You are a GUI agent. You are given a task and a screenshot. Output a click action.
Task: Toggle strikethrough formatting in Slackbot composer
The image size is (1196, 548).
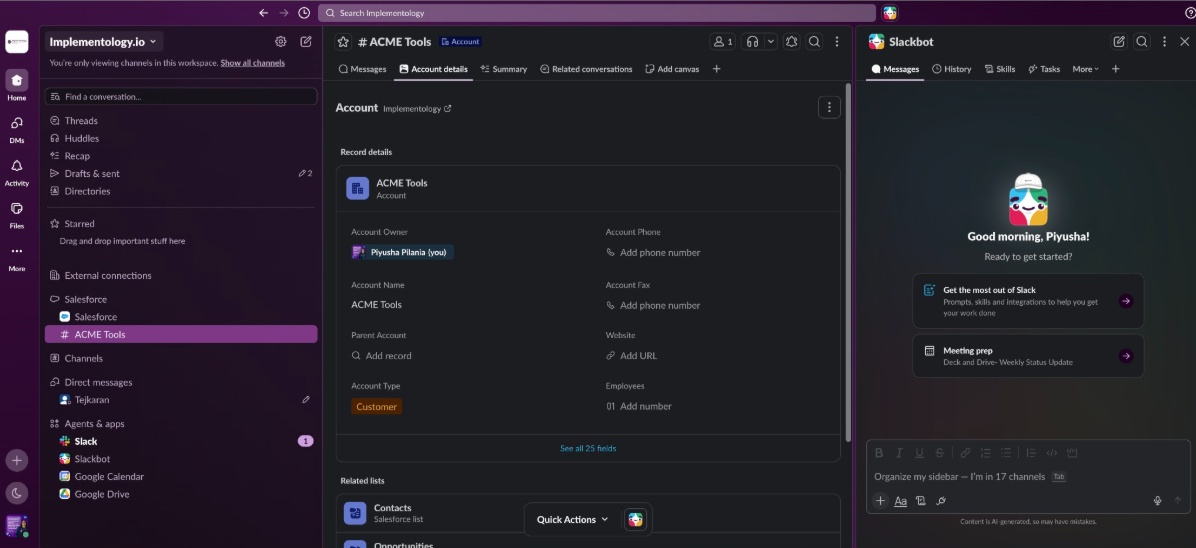tap(940, 453)
